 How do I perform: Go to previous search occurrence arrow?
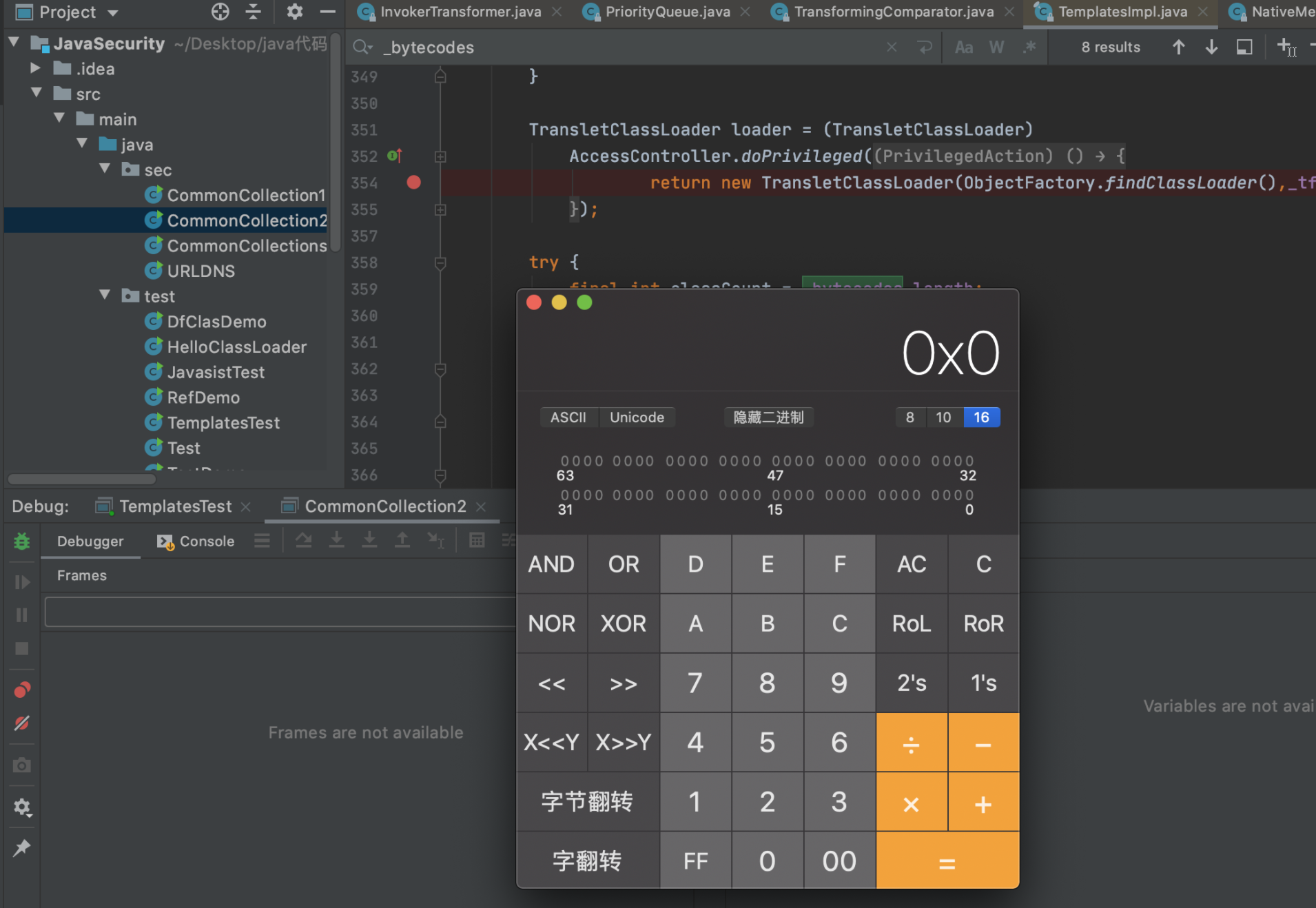pos(1178,47)
